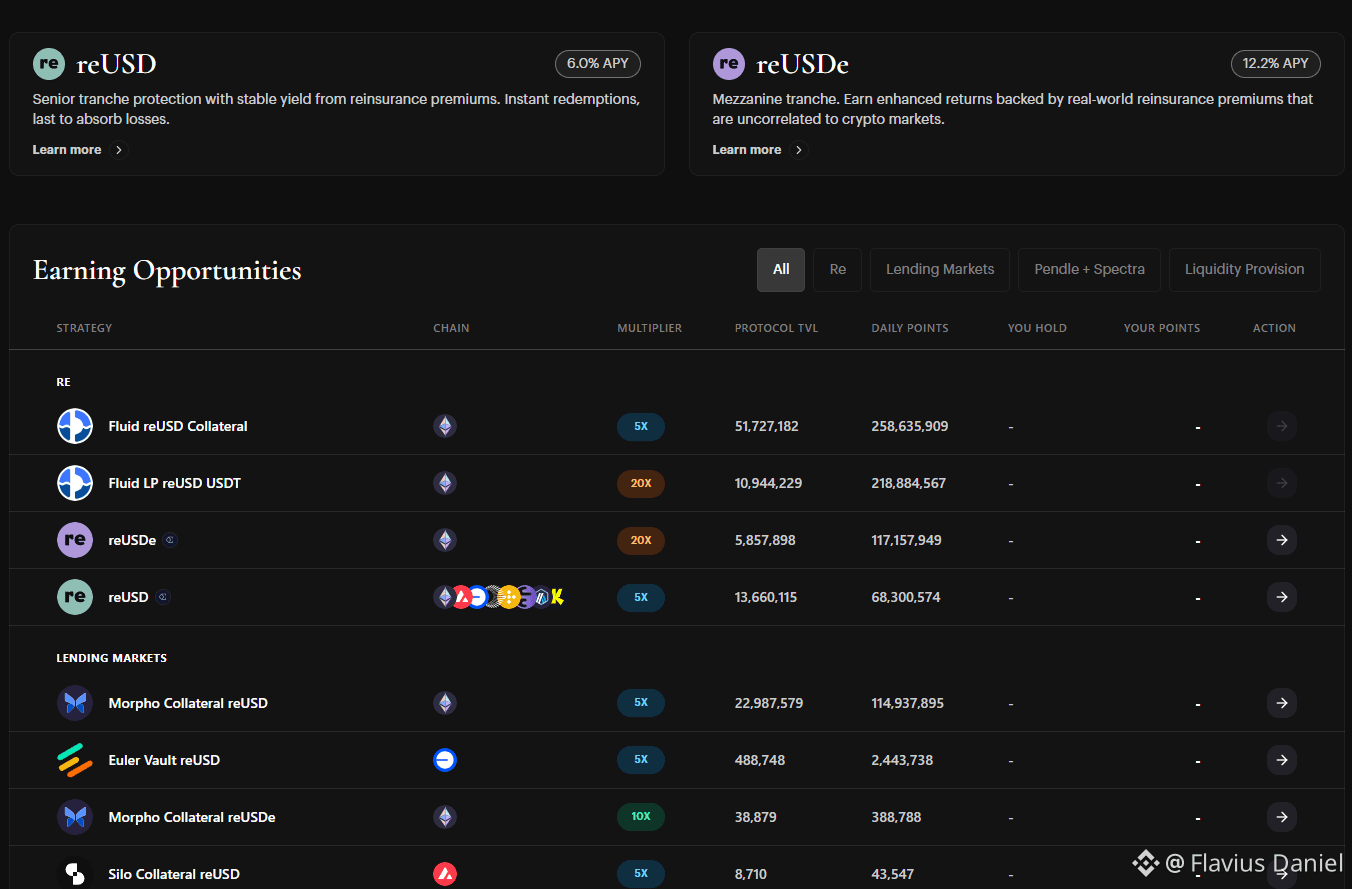
Task: Click the green reUSD strategy row icon
Action: click(x=75, y=597)
